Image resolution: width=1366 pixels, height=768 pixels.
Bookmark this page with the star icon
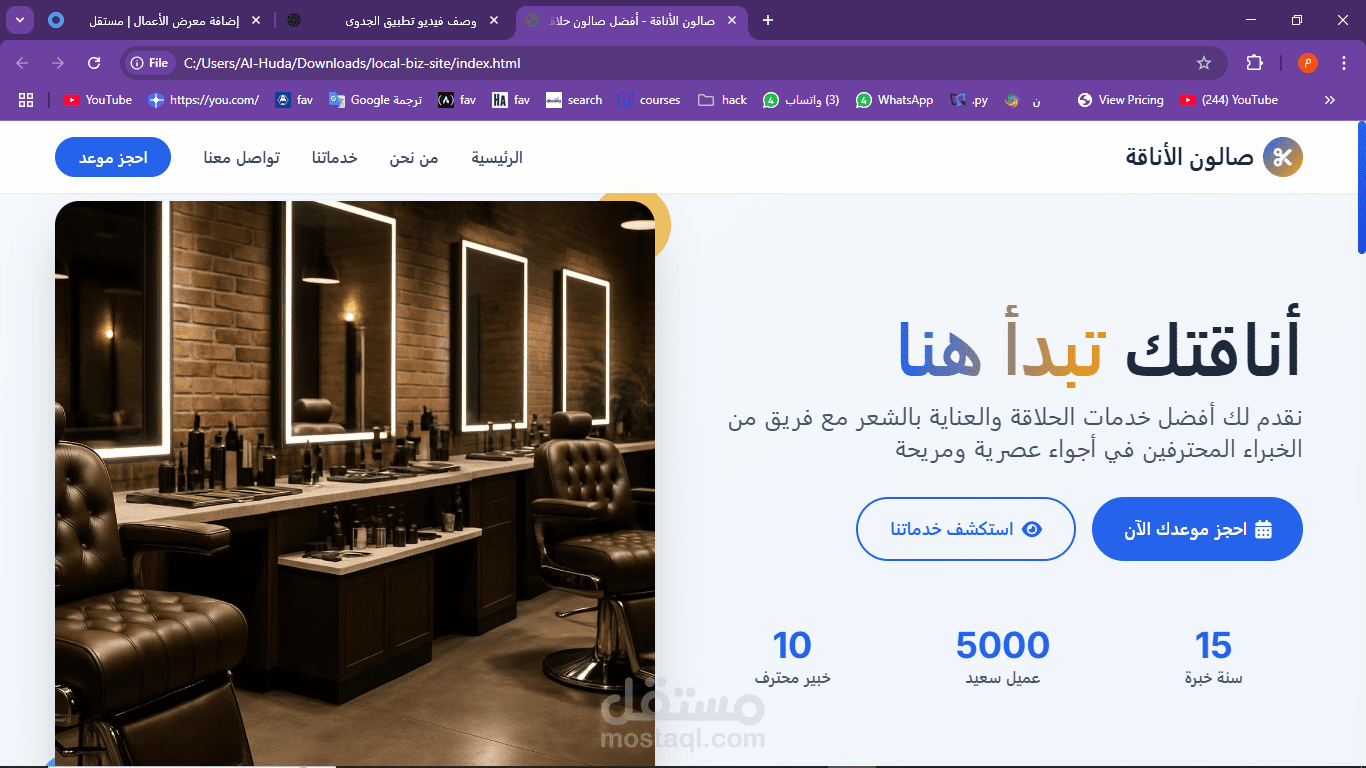[1204, 63]
